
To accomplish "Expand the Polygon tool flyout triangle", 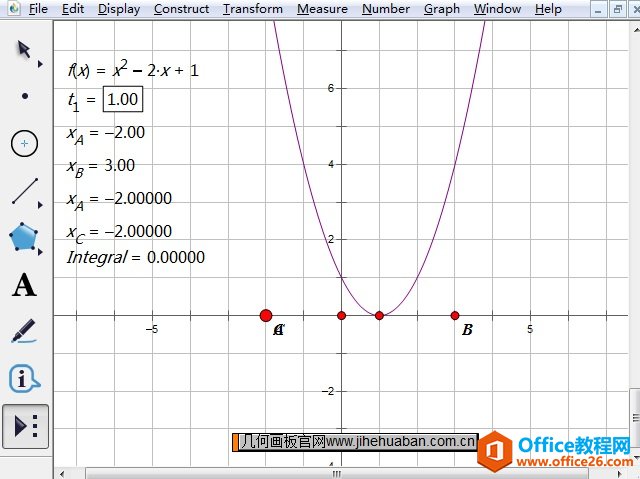I will [40, 252].
